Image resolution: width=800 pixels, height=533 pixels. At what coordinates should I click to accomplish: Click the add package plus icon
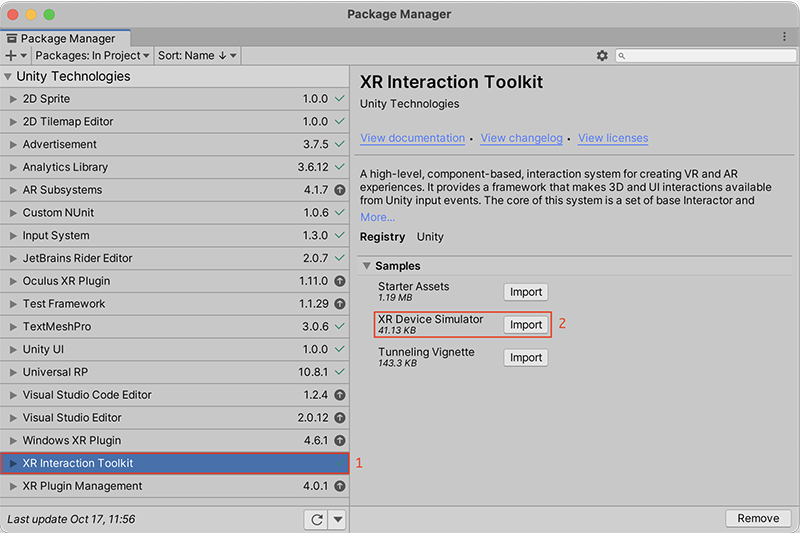(x=13, y=56)
